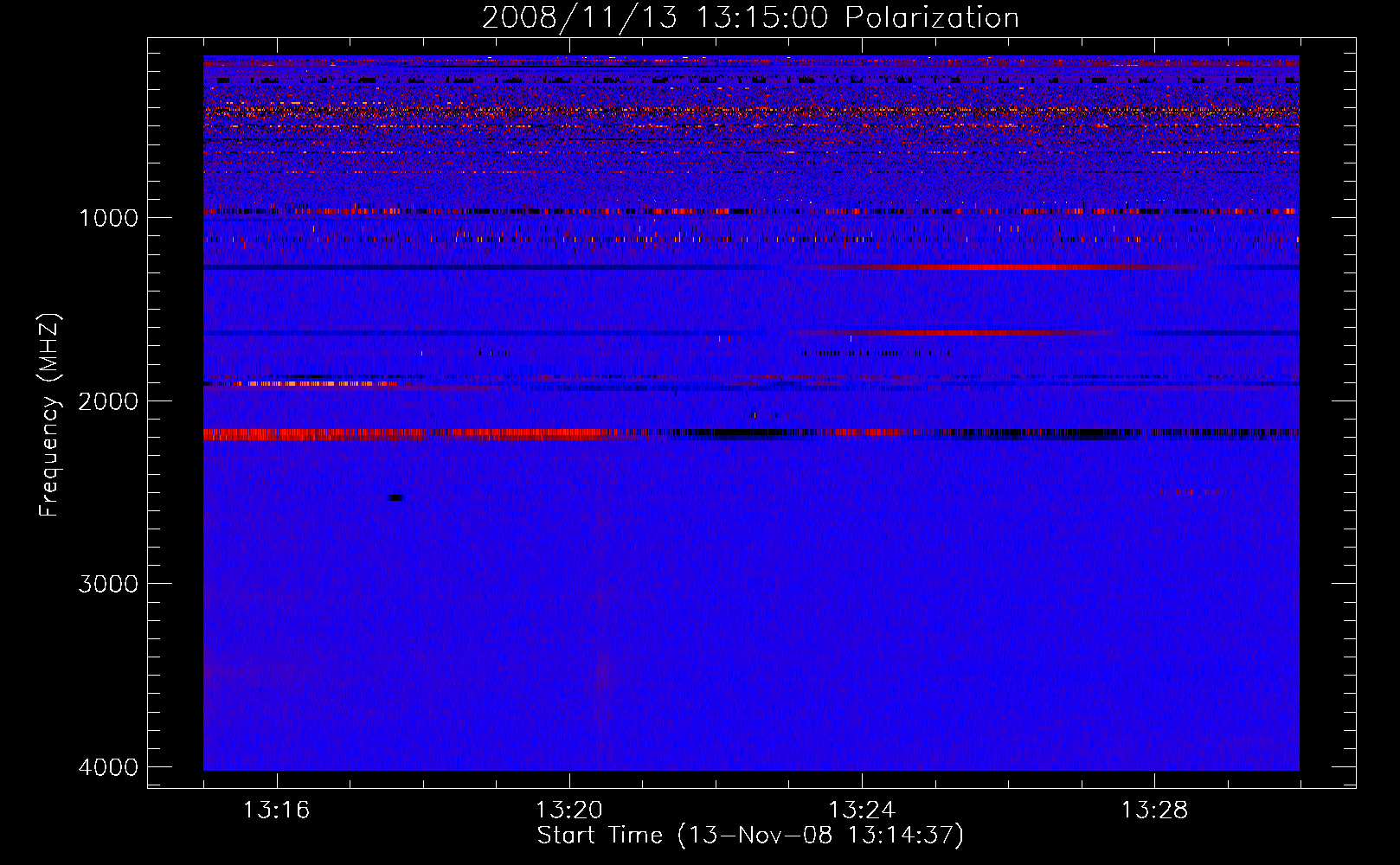Select the 'Frequency (MHZ)' axis label
Image resolution: width=1400 pixels, height=865 pixels.
pos(49,415)
